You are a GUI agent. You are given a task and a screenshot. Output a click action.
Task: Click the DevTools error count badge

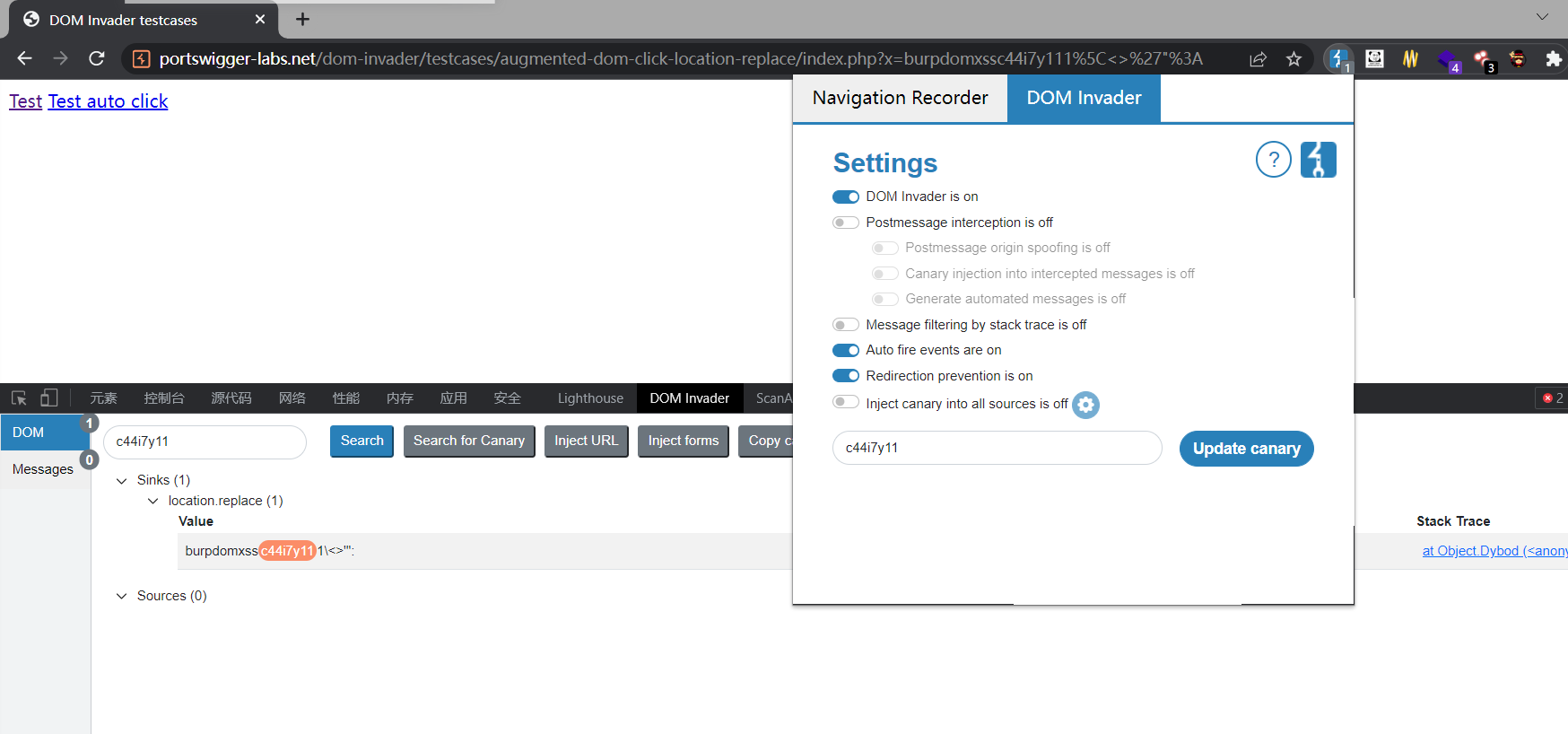coord(1552,398)
